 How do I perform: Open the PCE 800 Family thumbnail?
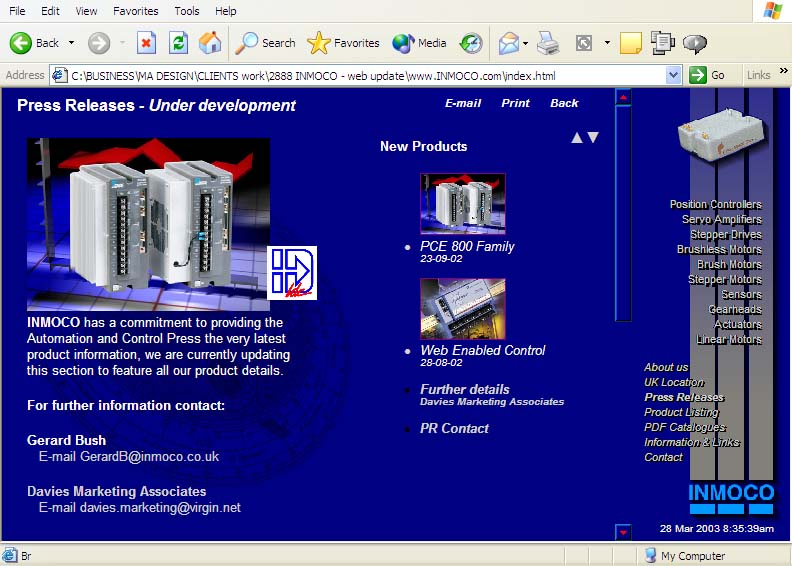[463, 203]
